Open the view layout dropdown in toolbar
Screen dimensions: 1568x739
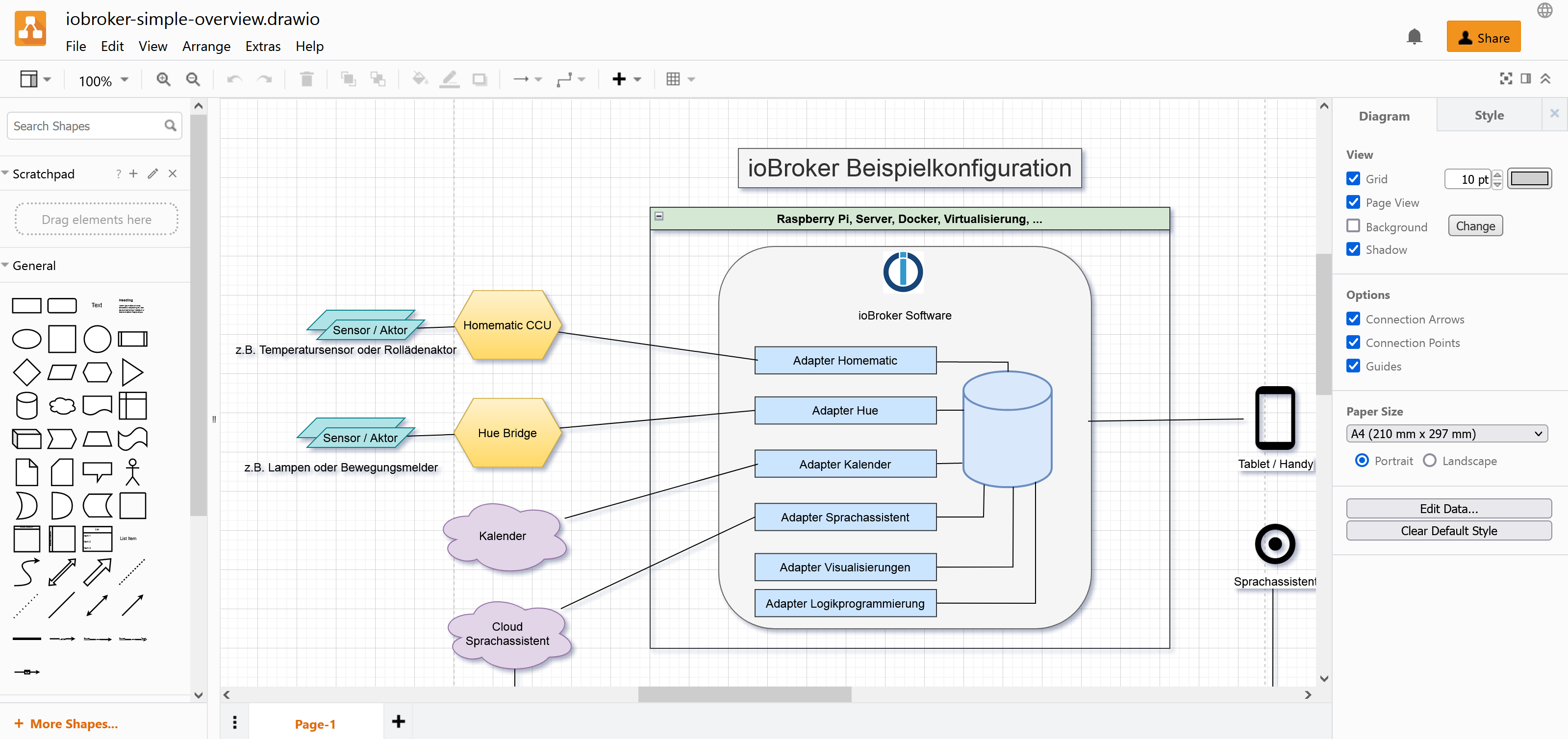coord(36,79)
